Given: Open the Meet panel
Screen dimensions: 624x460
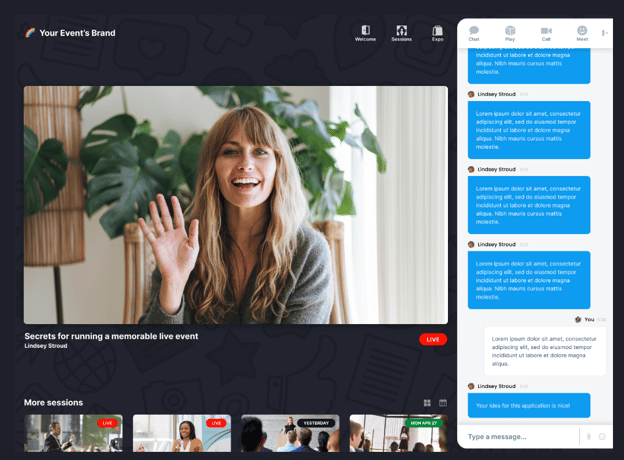Looking at the screenshot, I should 582,33.
